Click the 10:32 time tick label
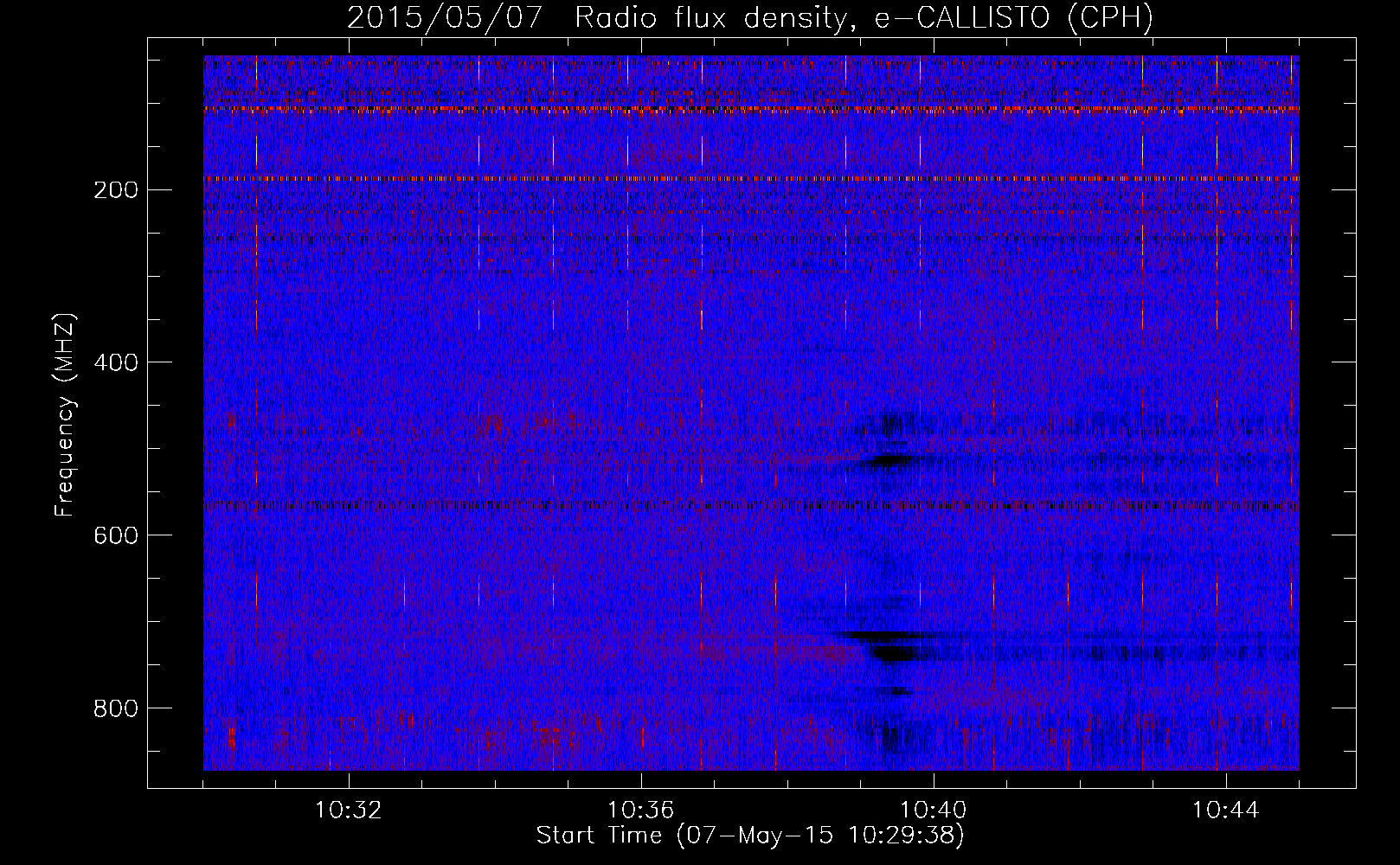Image resolution: width=1400 pixels, height=865 pixels. tap(349, 811)
